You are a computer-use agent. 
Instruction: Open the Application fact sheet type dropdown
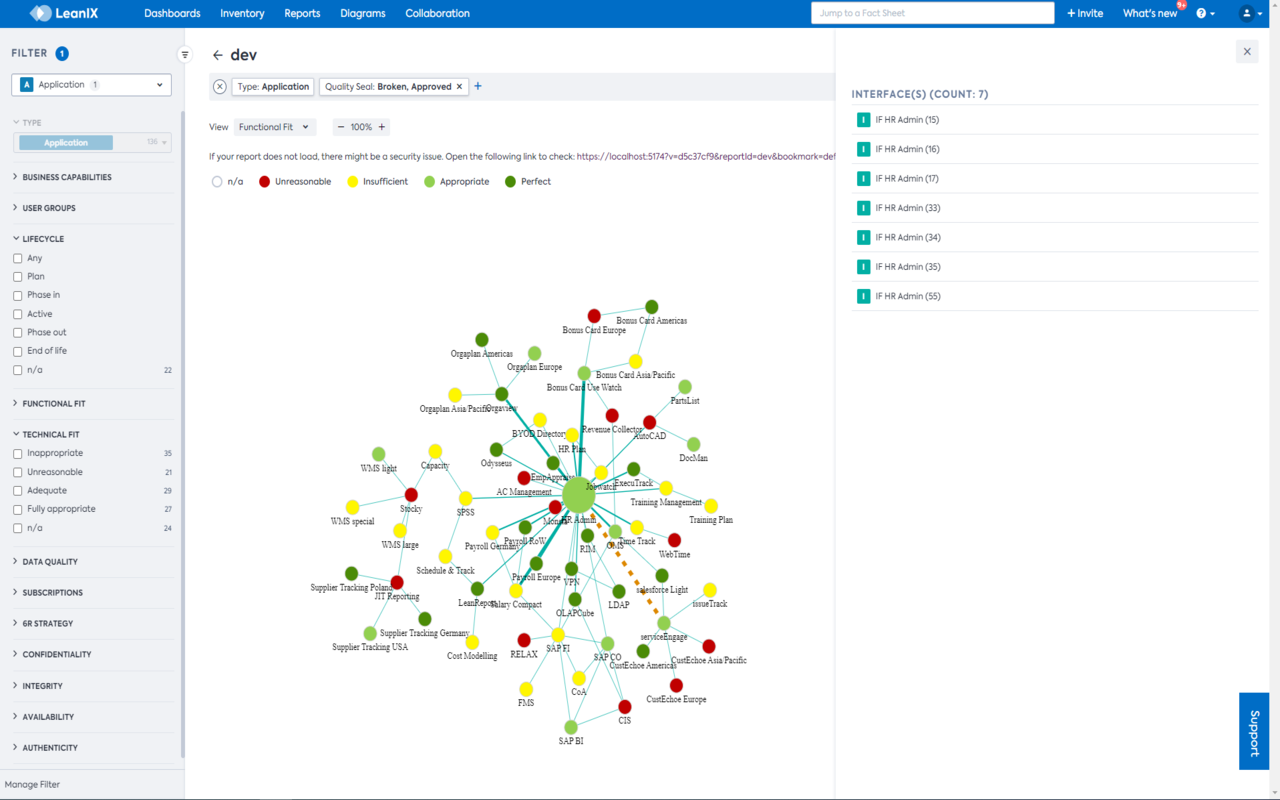91,85
